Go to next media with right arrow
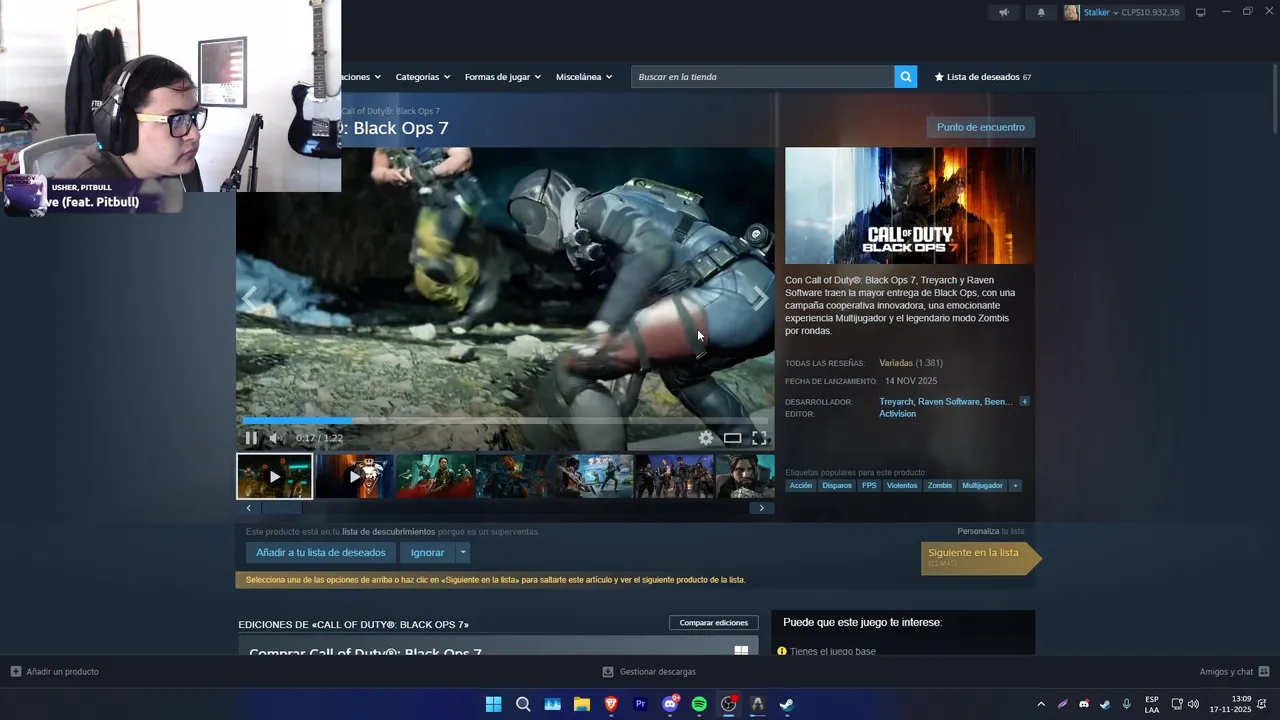The height and width of the screenshot is (720, 1280). tap(760, 298)
